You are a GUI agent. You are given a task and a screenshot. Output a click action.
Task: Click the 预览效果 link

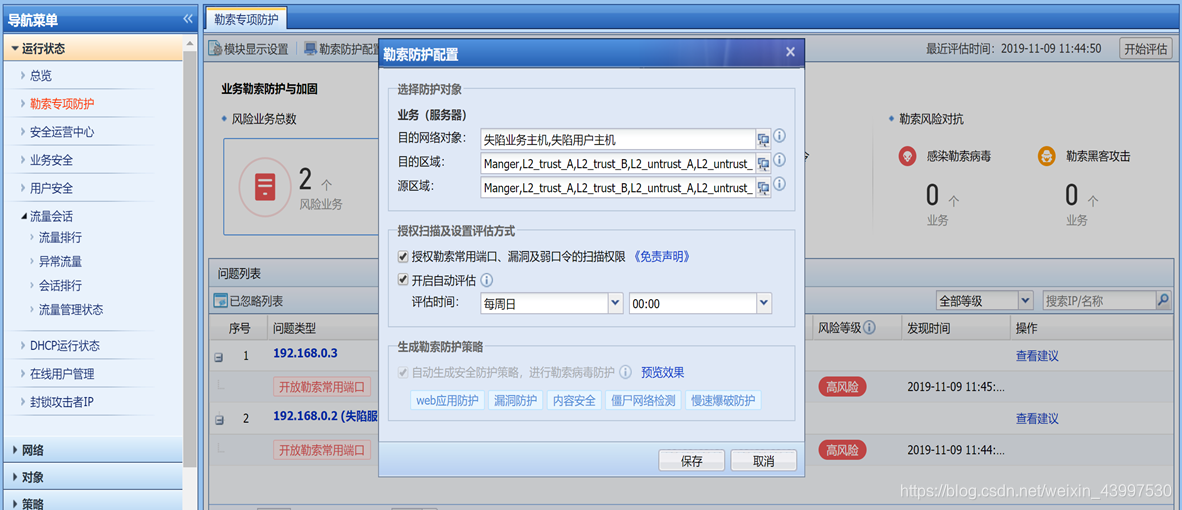(663, 372)
